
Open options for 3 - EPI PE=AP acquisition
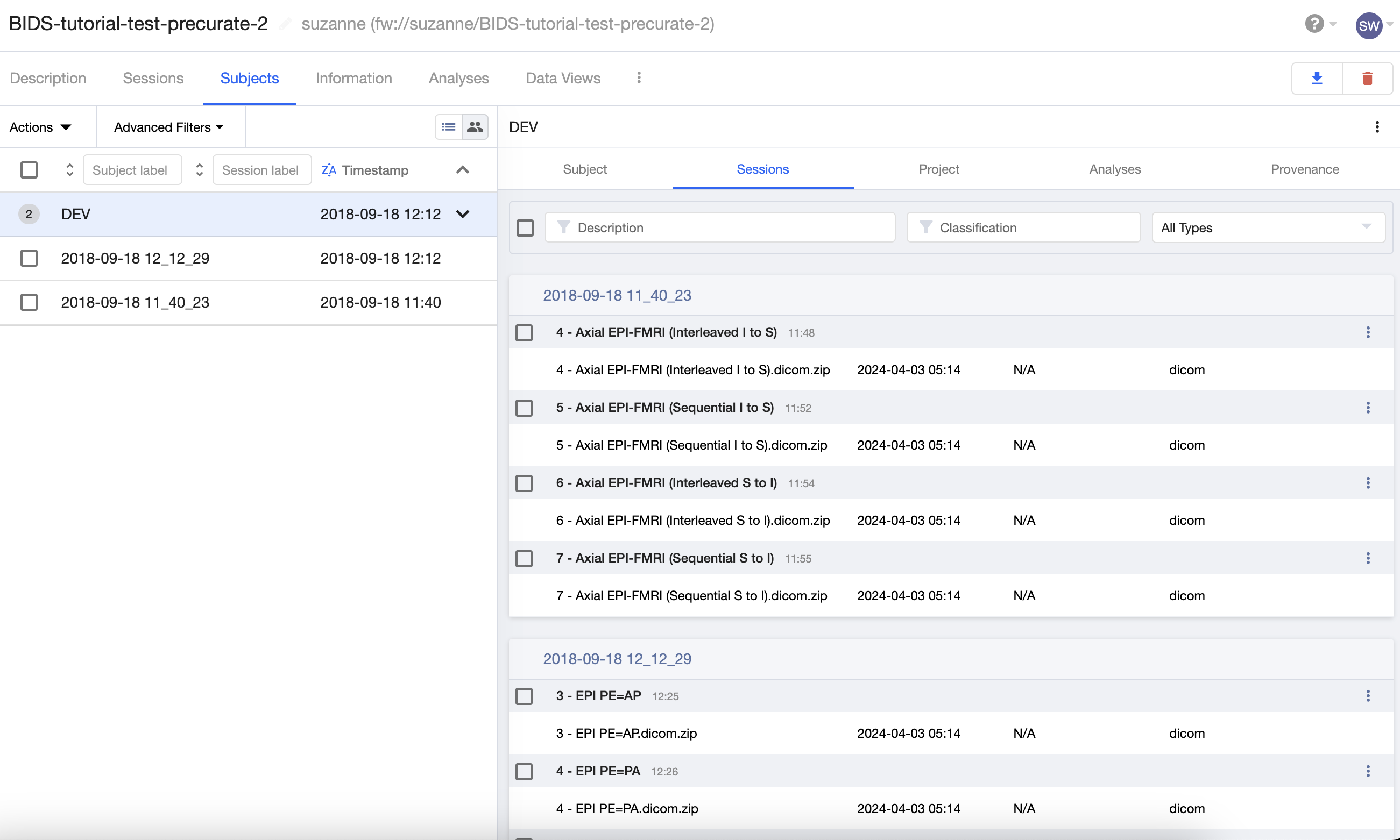coord(1368,696)
